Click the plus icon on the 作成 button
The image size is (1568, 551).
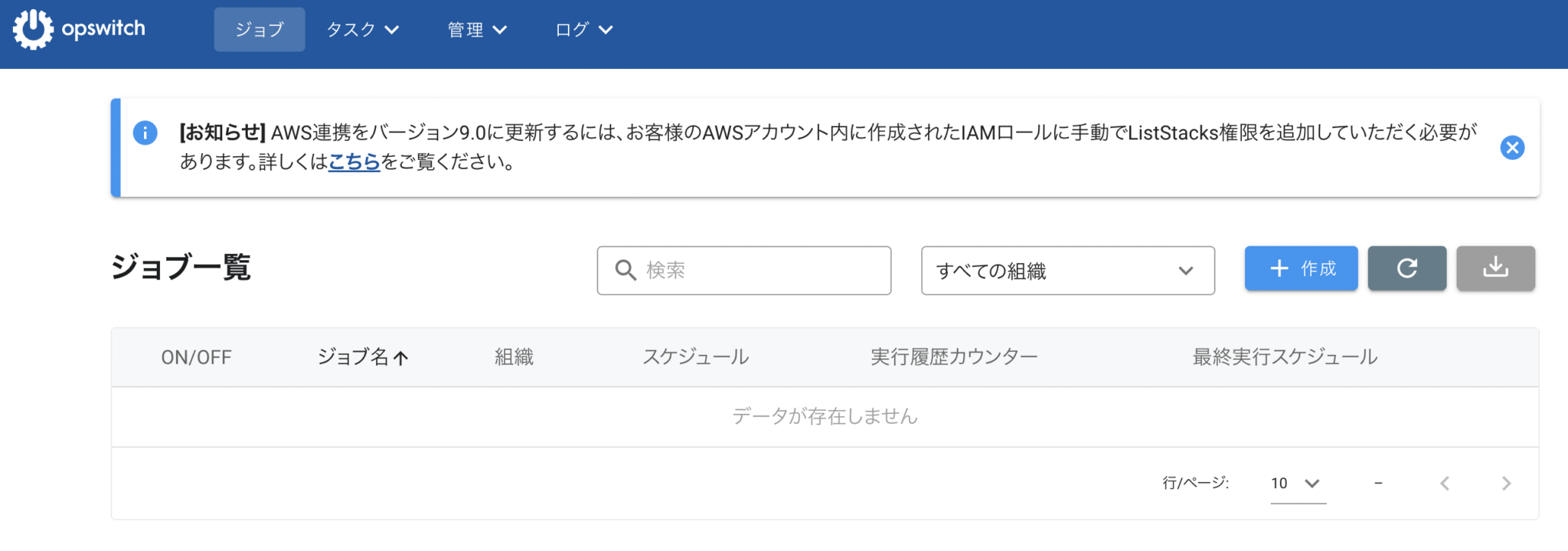tap(1277, 269)
